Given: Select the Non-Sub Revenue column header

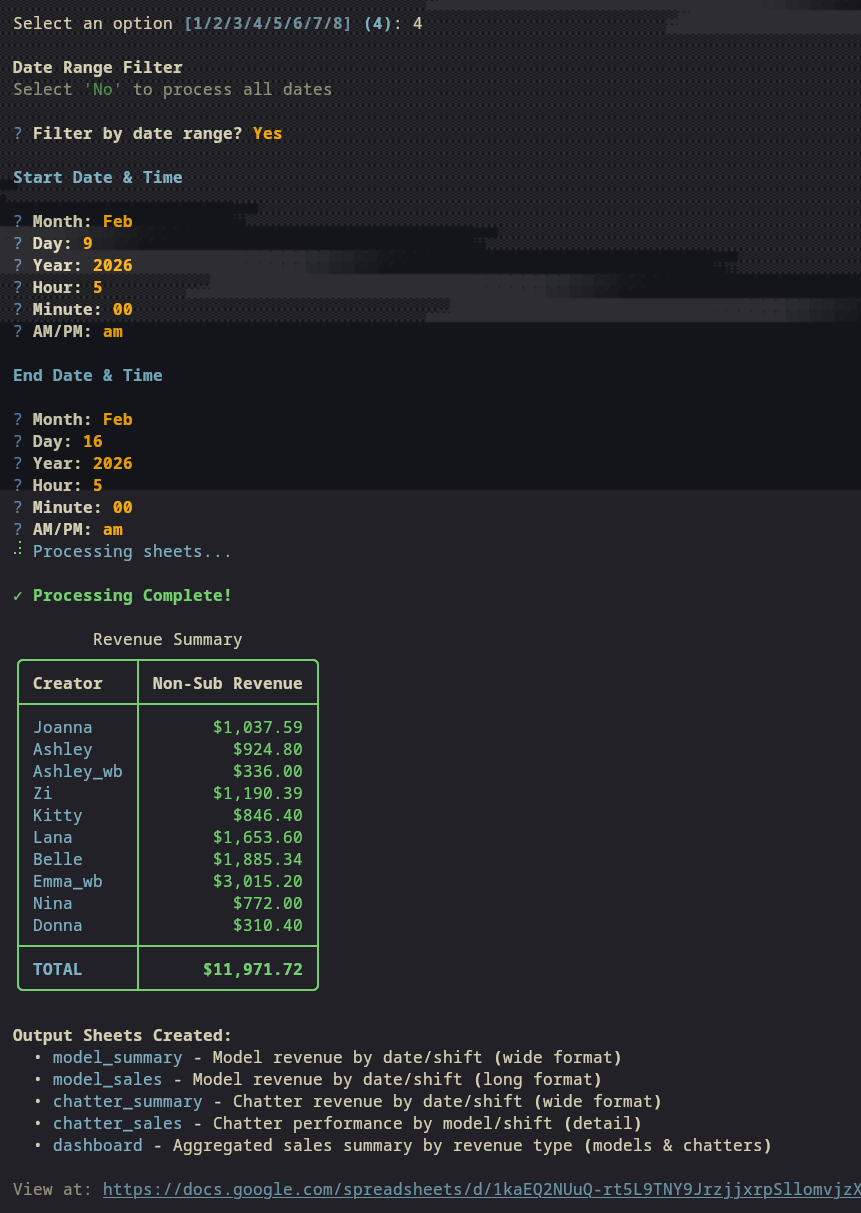Looking at the screenshot, I should tap(227, 683).
